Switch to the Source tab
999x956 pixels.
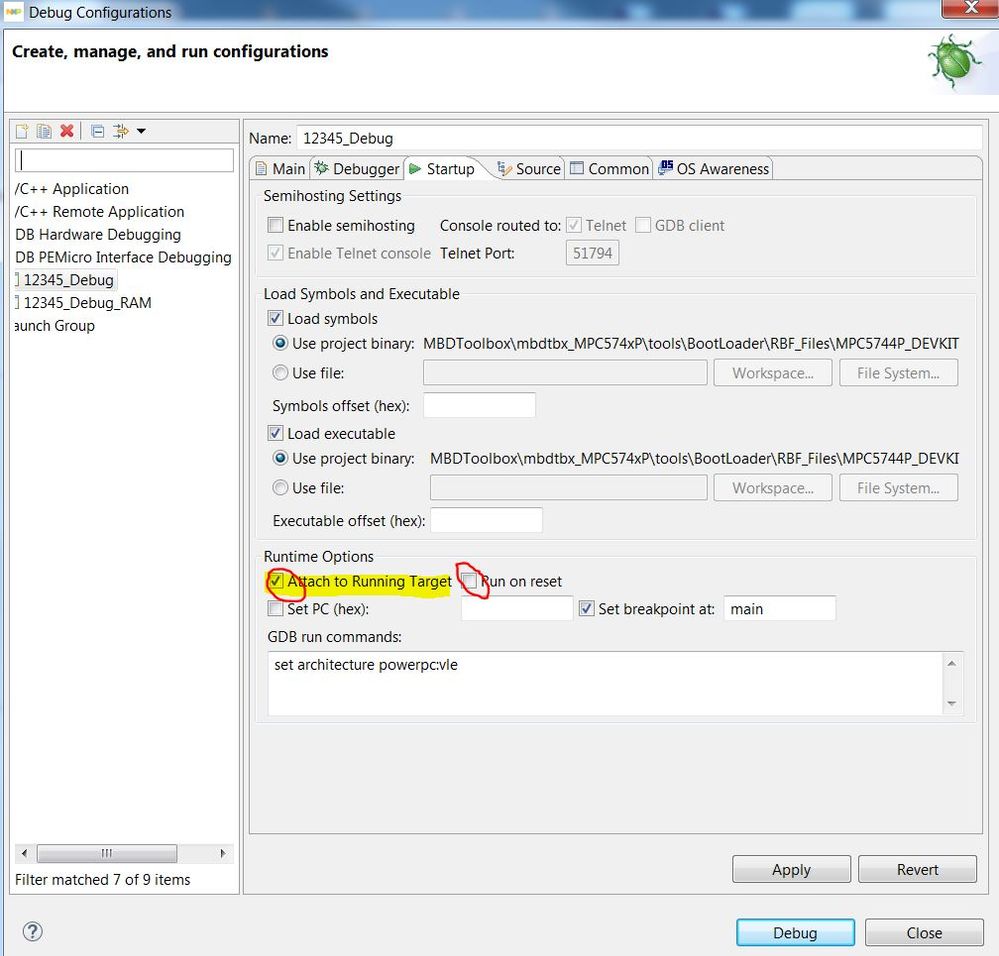(529, 169)
